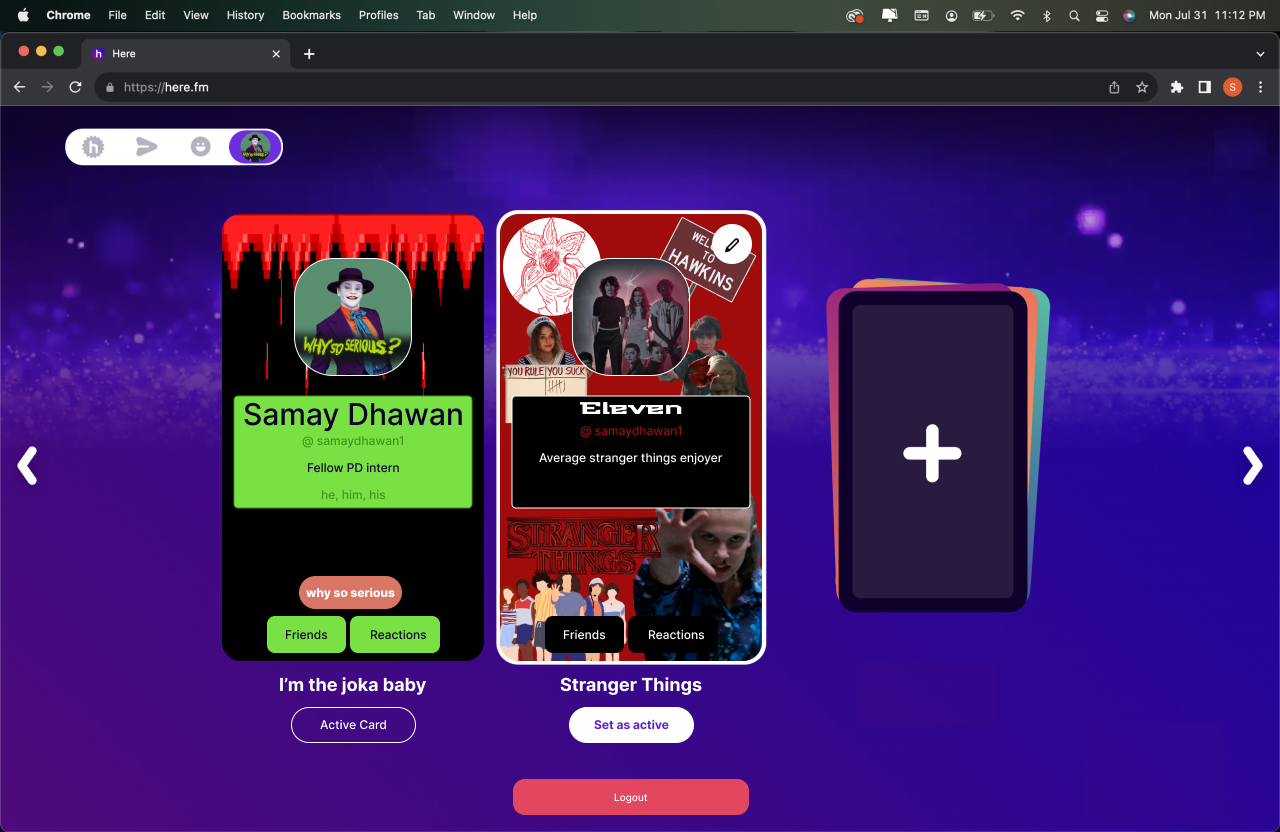Open the Chrome profile S avatar

tap(1232, 87)
